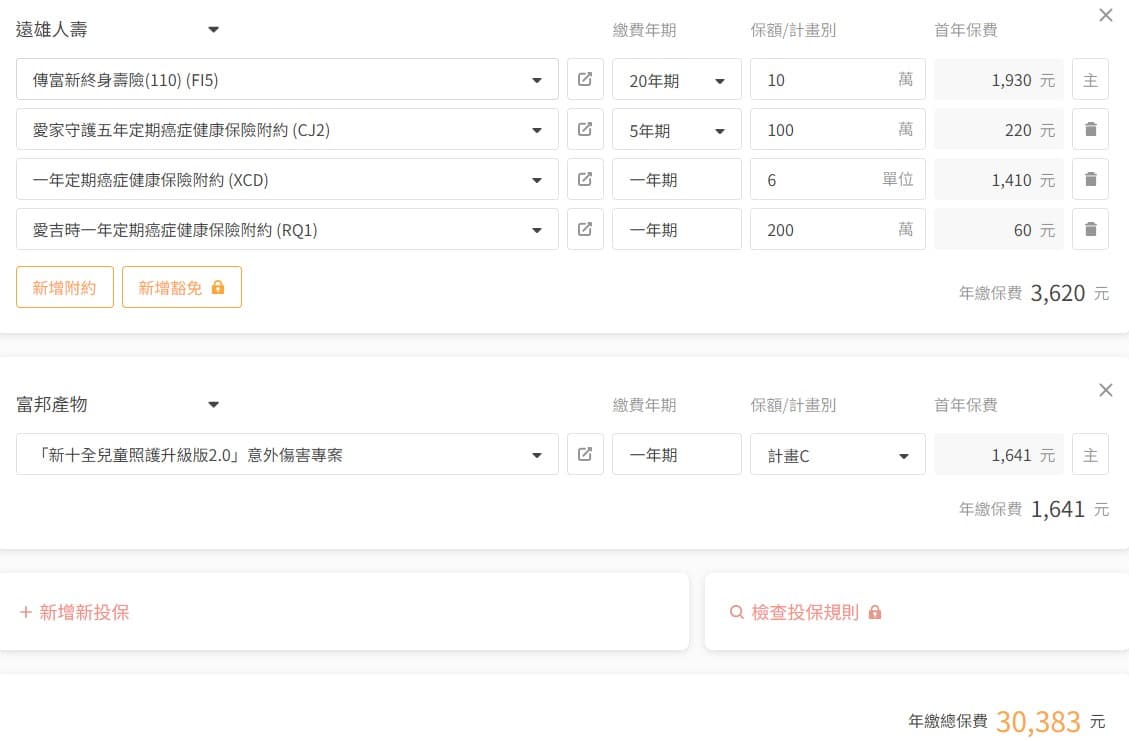
Task: Remove the 遠雄人壽 policy card
Action: pos(1105,15)
